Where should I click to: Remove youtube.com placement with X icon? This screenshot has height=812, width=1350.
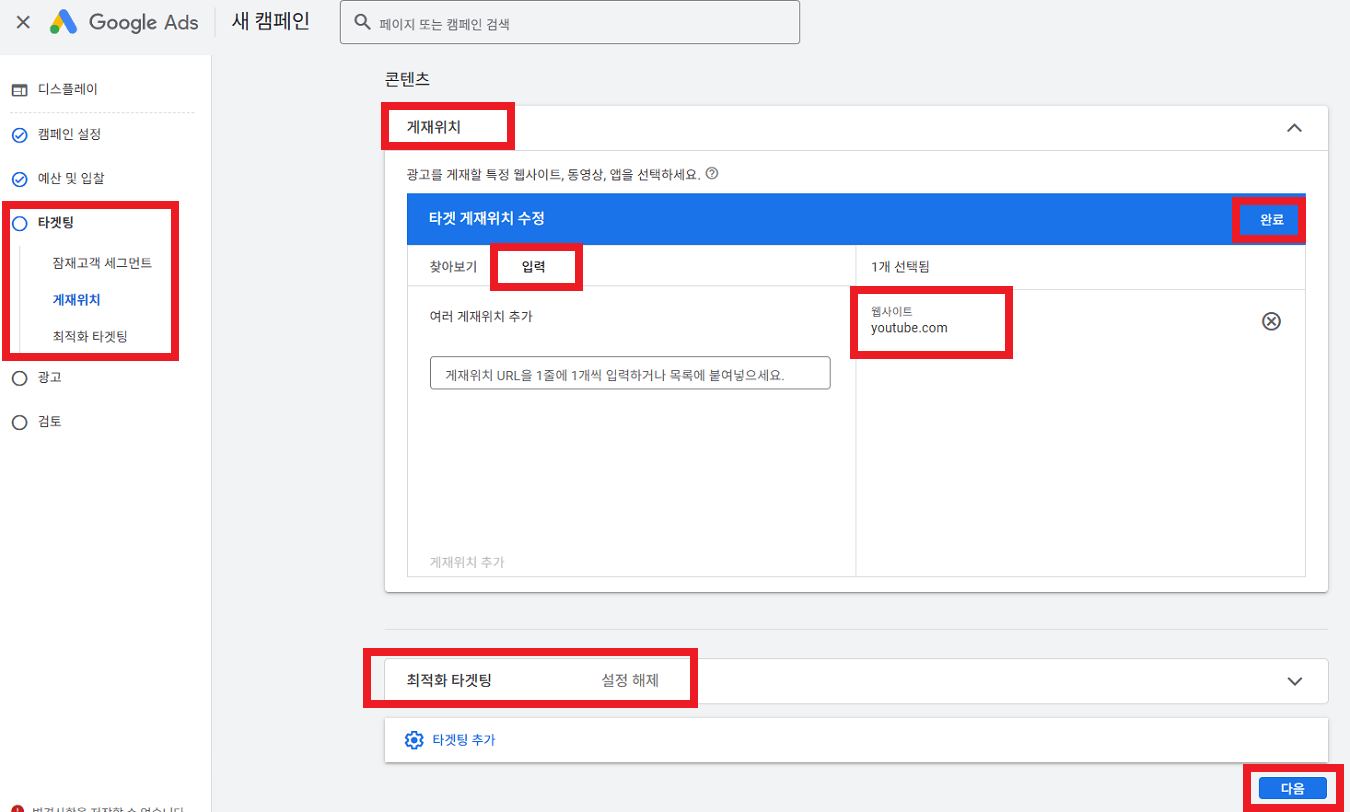[x=1271, y=321]
